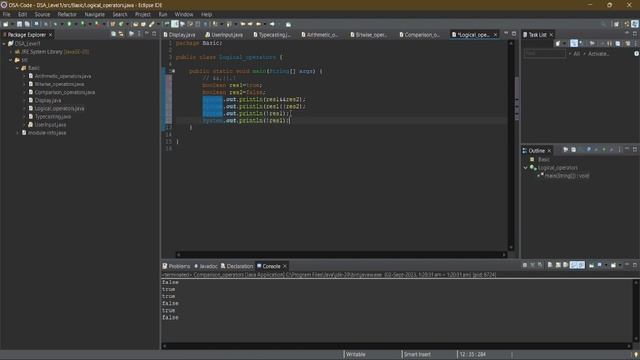Collapse Logical_operators class in Outline

526,168
